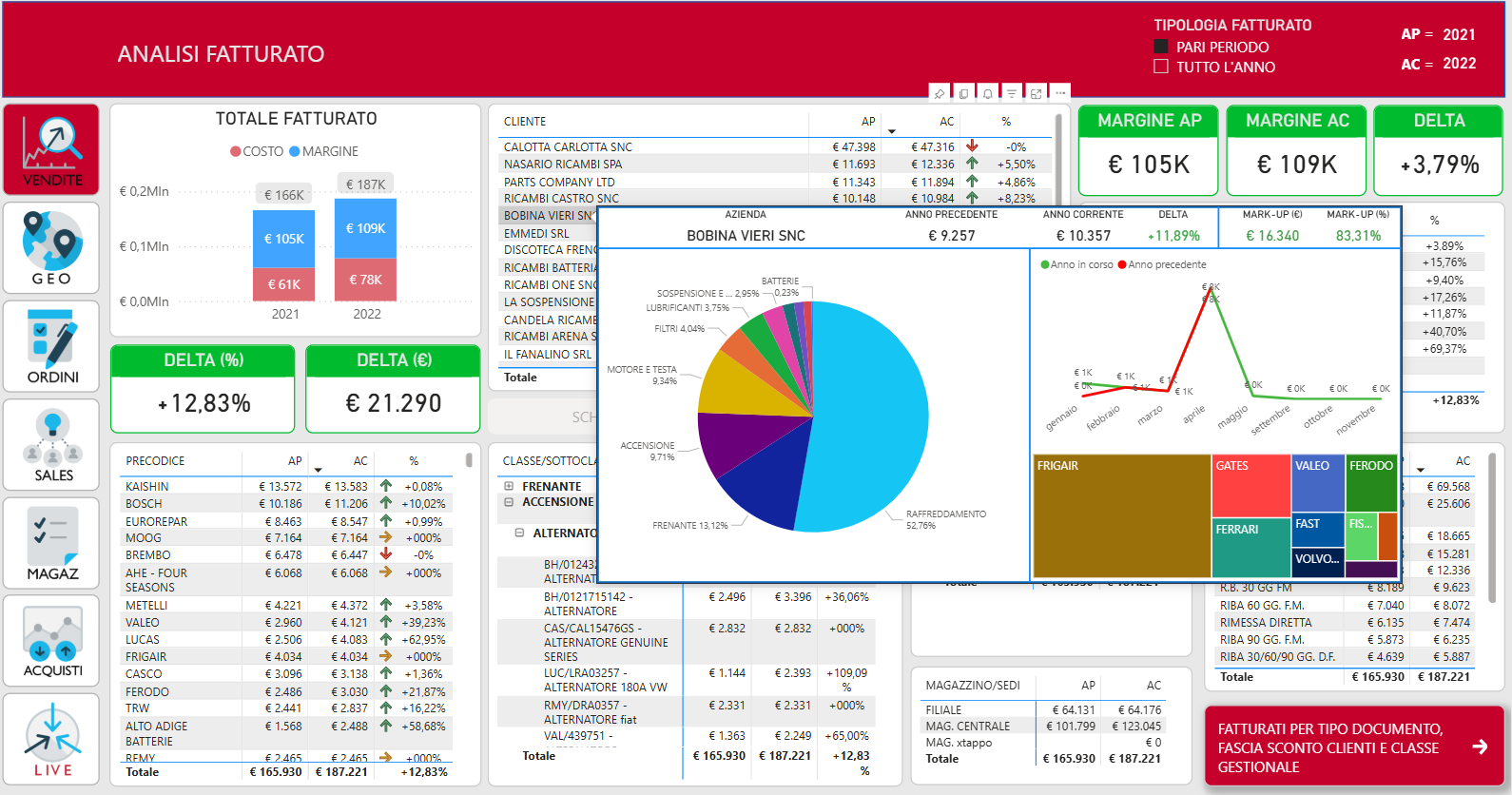
Task: Open the SALES navigation icon
Action: [51, 444]
